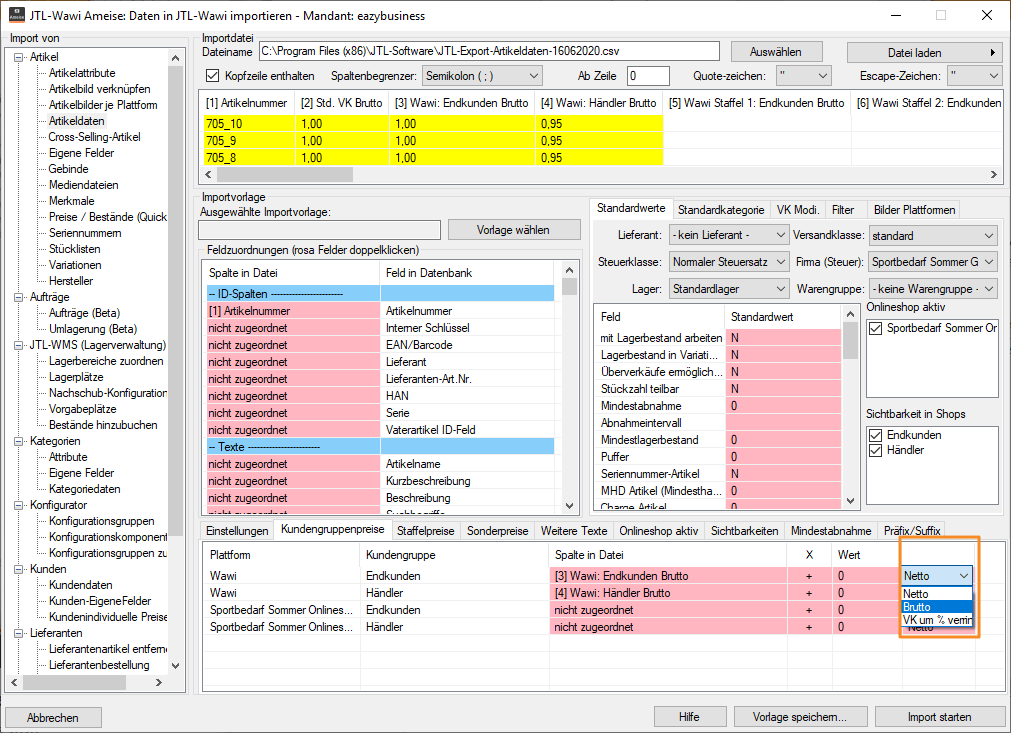Open the Lager Standardlager dropdown
The image size is (1011, 733).
coord(729,289)
